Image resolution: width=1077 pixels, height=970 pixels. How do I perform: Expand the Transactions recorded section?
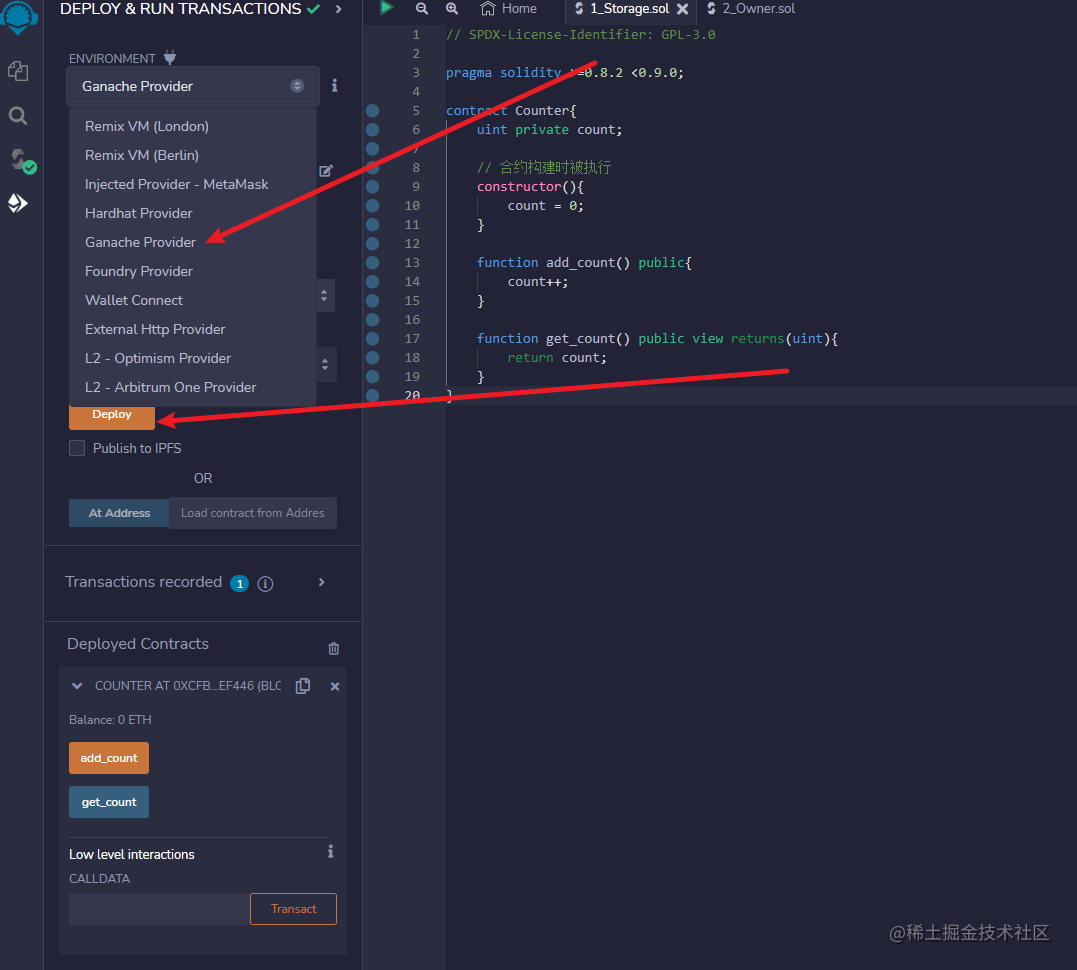click(321, 582)
